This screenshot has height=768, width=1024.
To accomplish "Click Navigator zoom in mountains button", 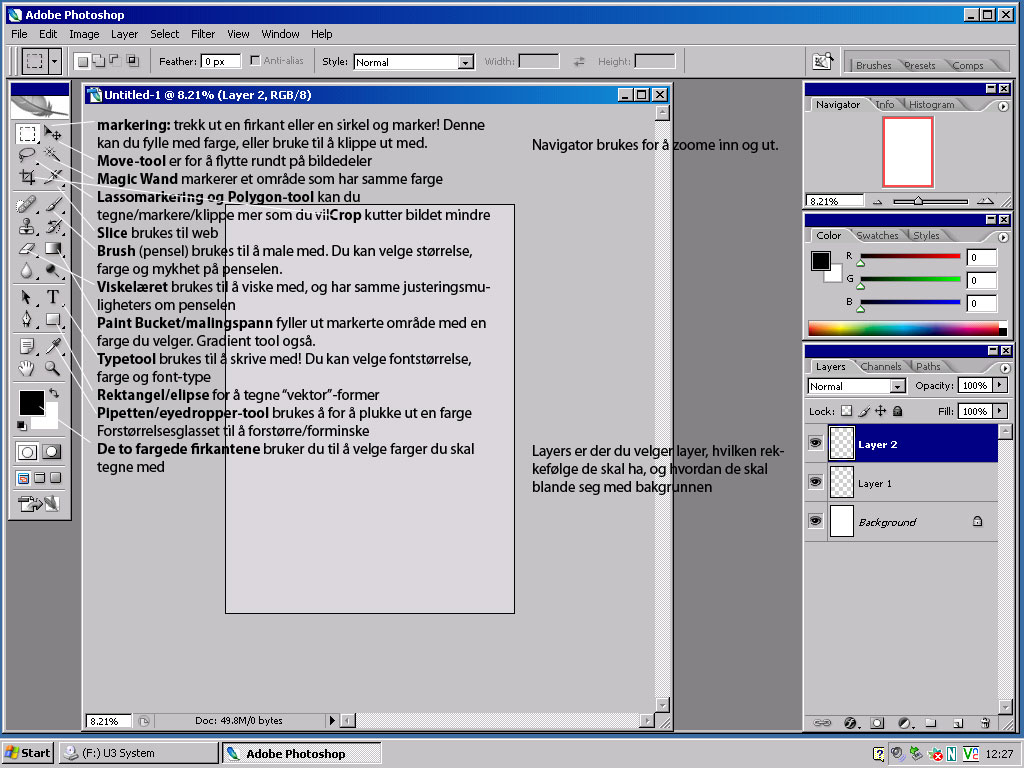I will click(985, 201).
